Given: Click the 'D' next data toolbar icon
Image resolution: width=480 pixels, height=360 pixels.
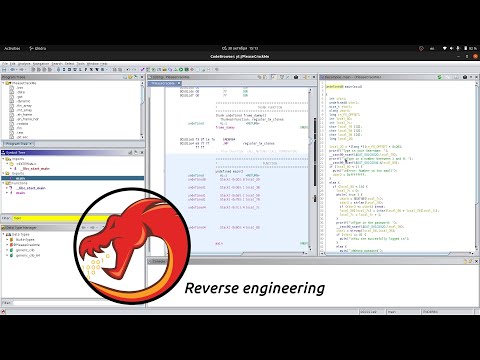Looking at the screenshot, I should [69, 69].
